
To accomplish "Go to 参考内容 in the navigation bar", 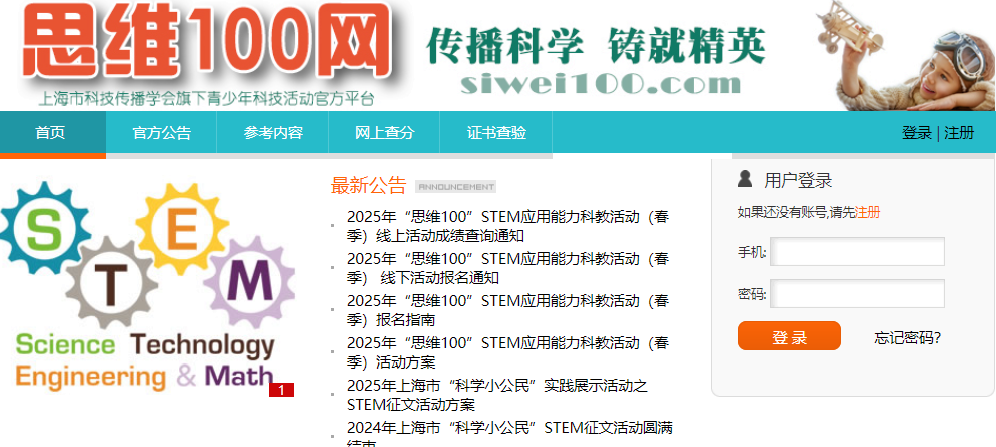I will [x=273, y=133].
